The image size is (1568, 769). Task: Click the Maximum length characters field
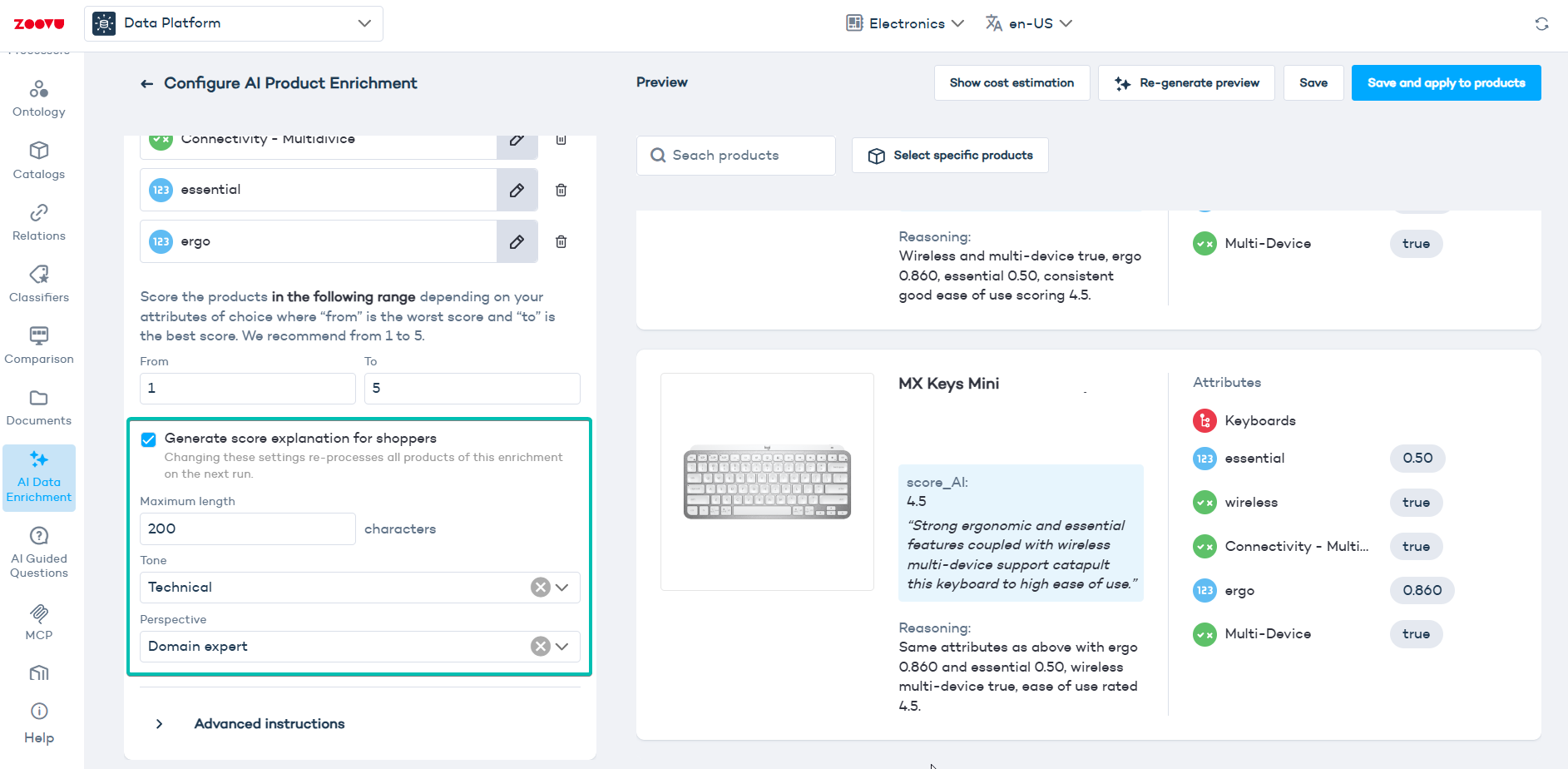(248, 529)
